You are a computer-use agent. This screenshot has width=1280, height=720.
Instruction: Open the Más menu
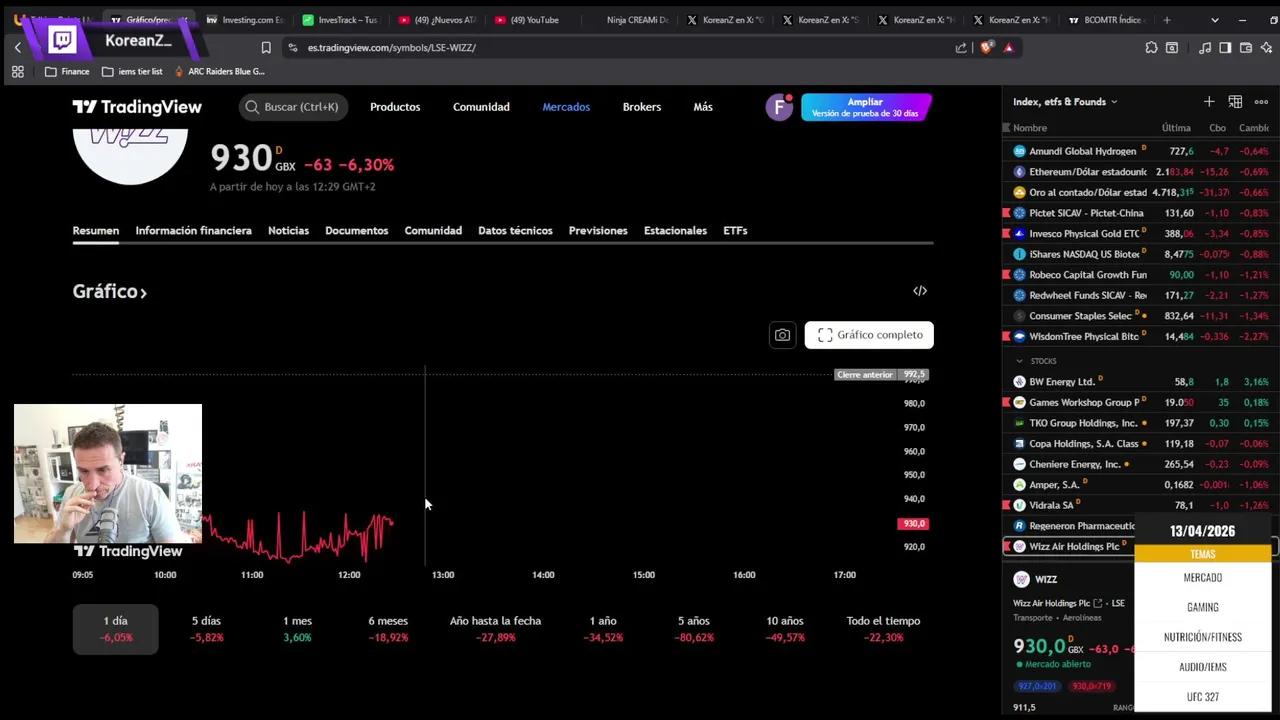click(x=703, y=107)
